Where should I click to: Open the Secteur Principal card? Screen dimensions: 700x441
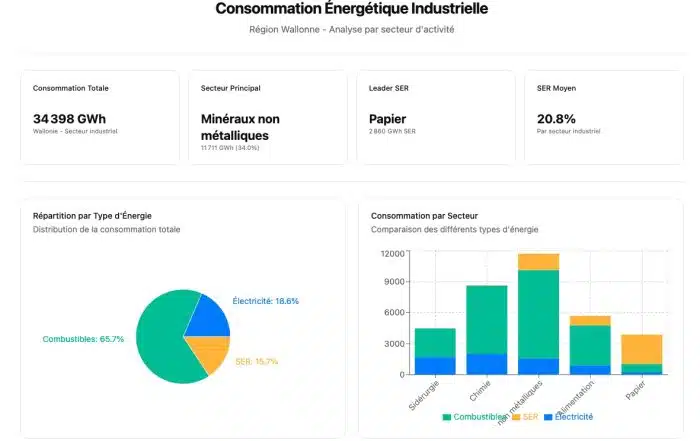pyautogui.click(x=267, y=117)
